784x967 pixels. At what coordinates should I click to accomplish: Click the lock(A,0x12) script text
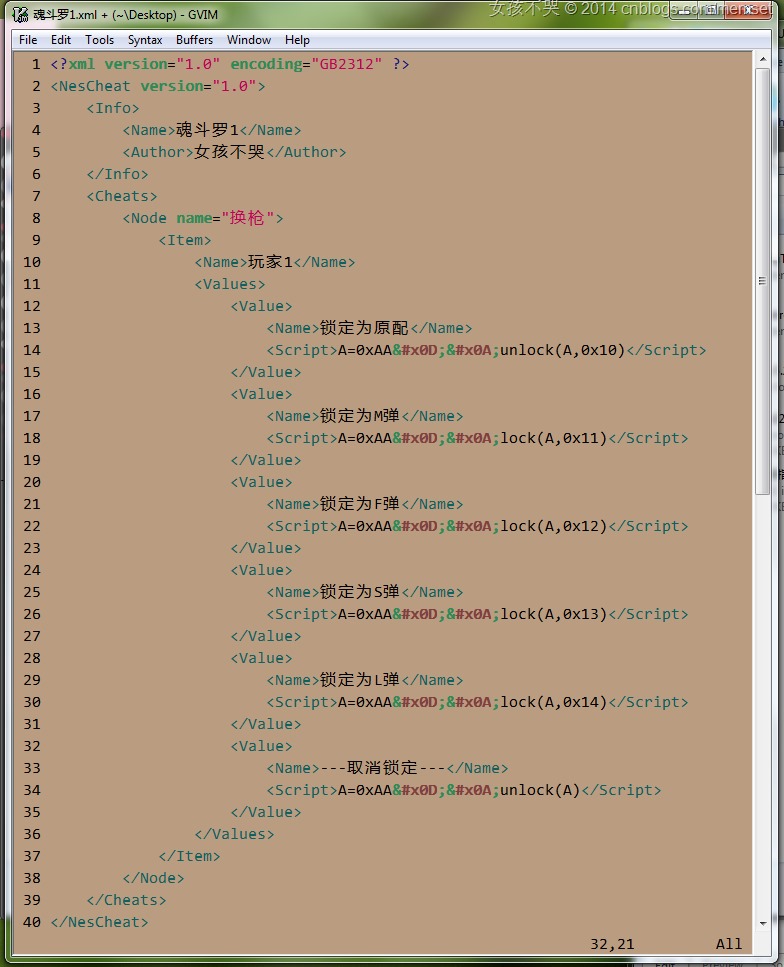(554, 526)
